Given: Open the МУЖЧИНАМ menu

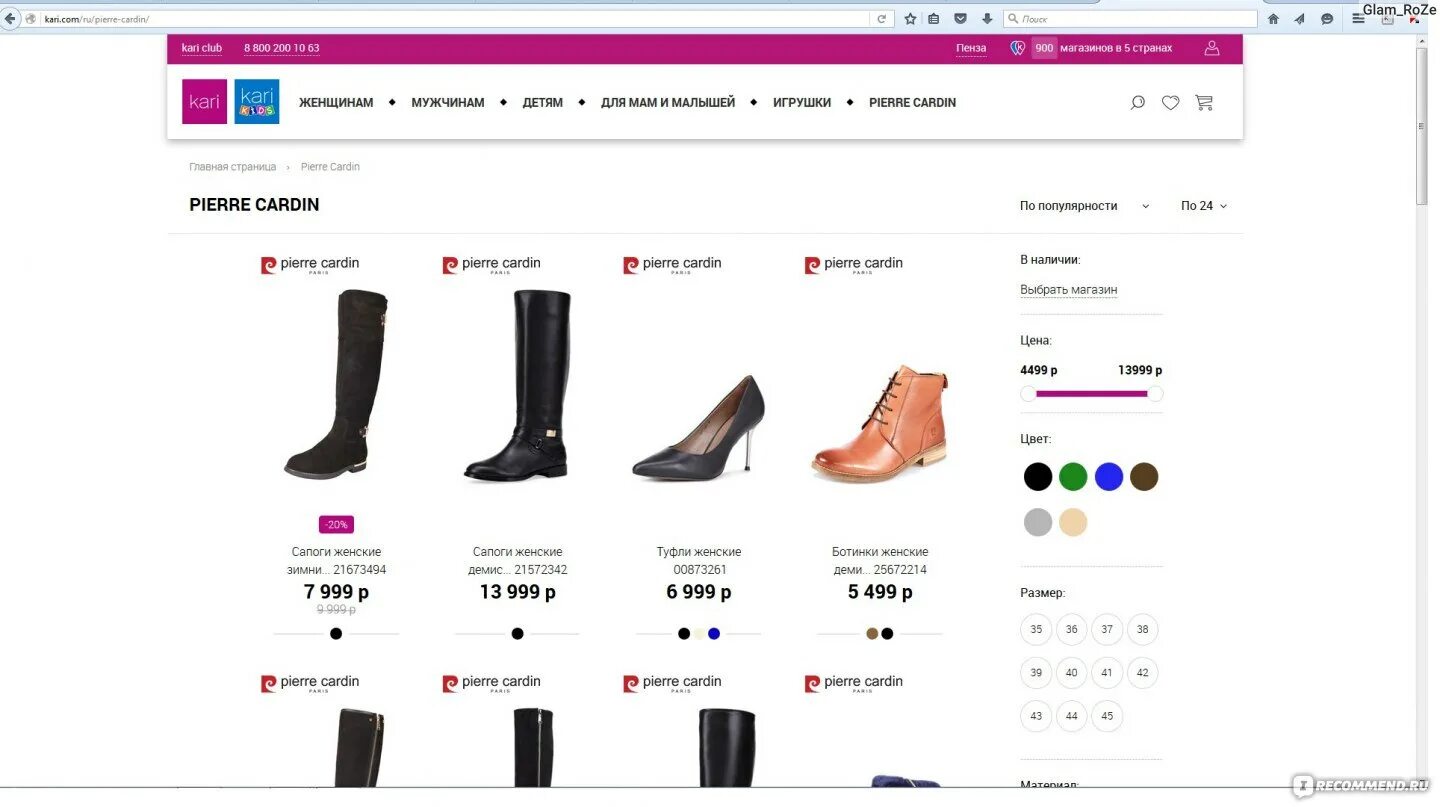Looking at the screenshot, I should click(x=448, y=102).
